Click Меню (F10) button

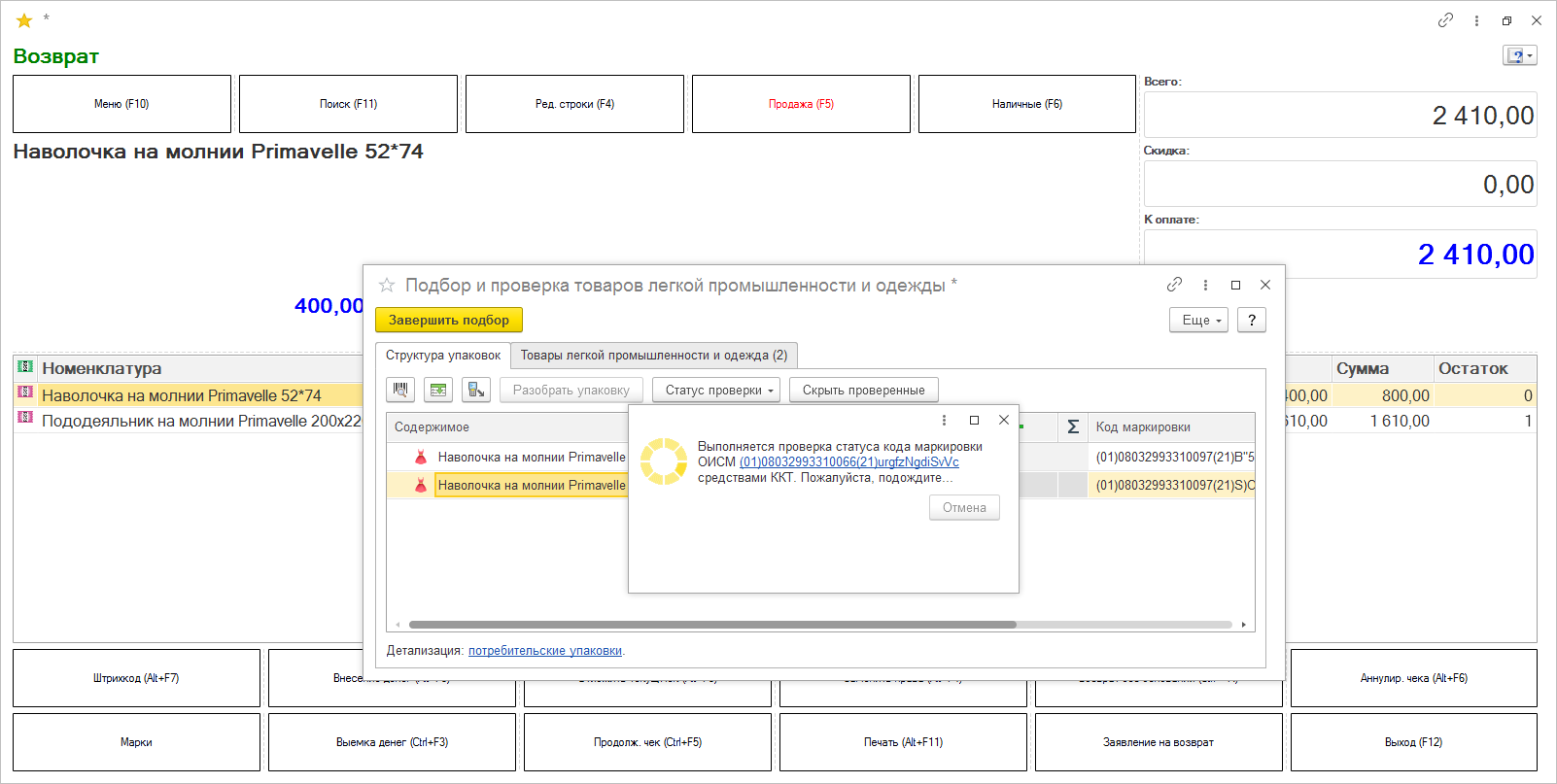tap(121, 104)
